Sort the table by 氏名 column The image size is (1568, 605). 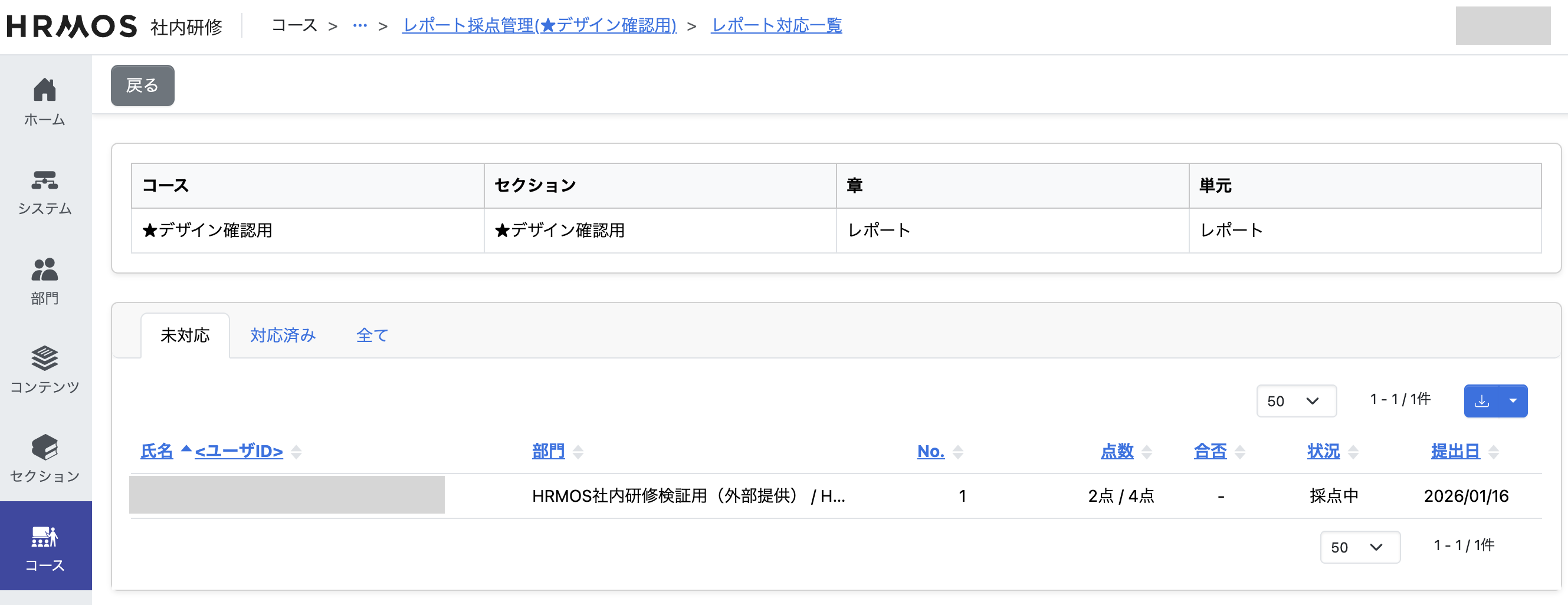pyautogui.click(x=156, y=451)
